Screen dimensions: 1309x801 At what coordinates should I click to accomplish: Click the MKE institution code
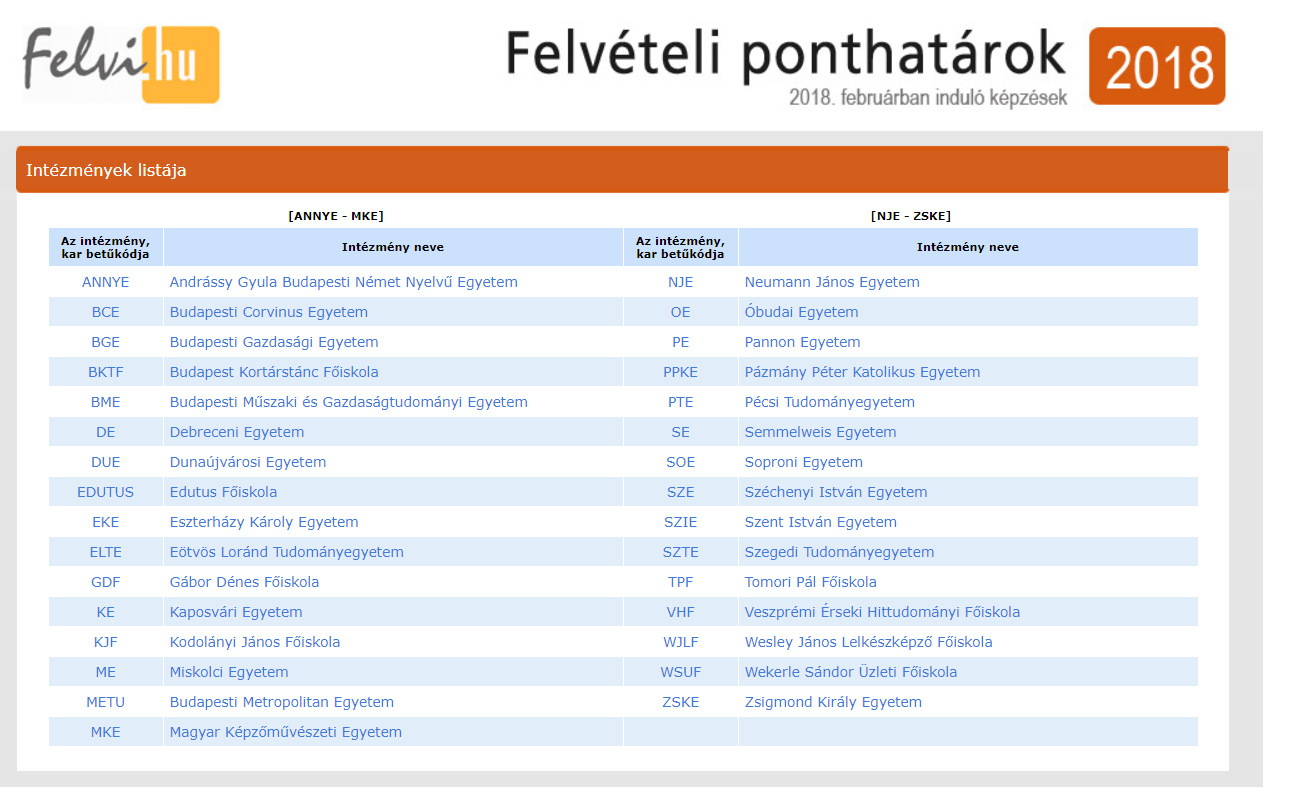pyautogui.click(x=106, y=732)
